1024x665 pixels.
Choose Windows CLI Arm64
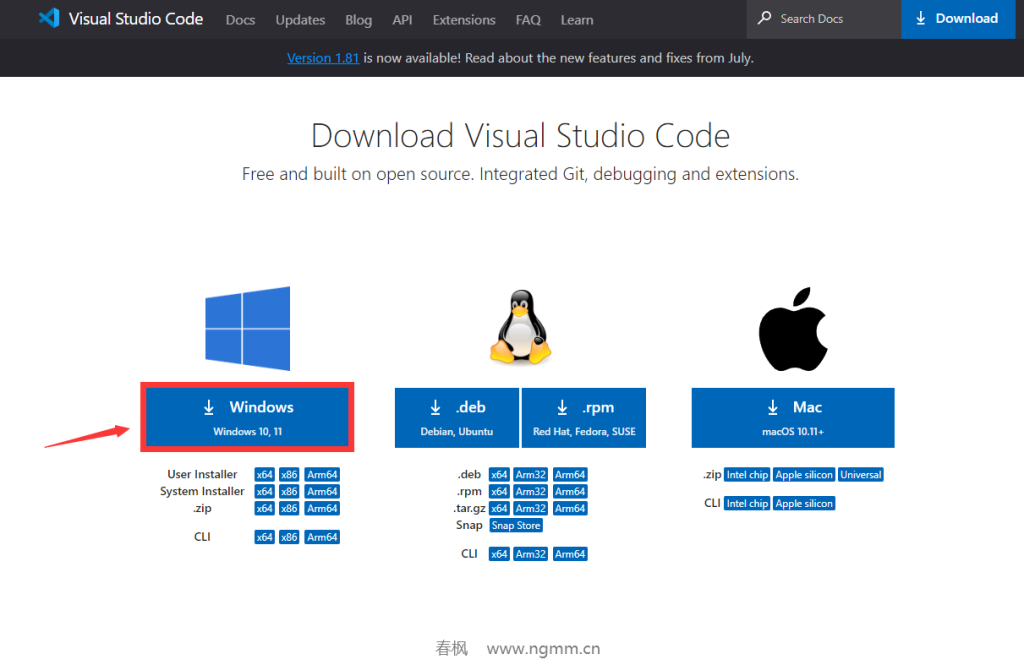[323, 537]
